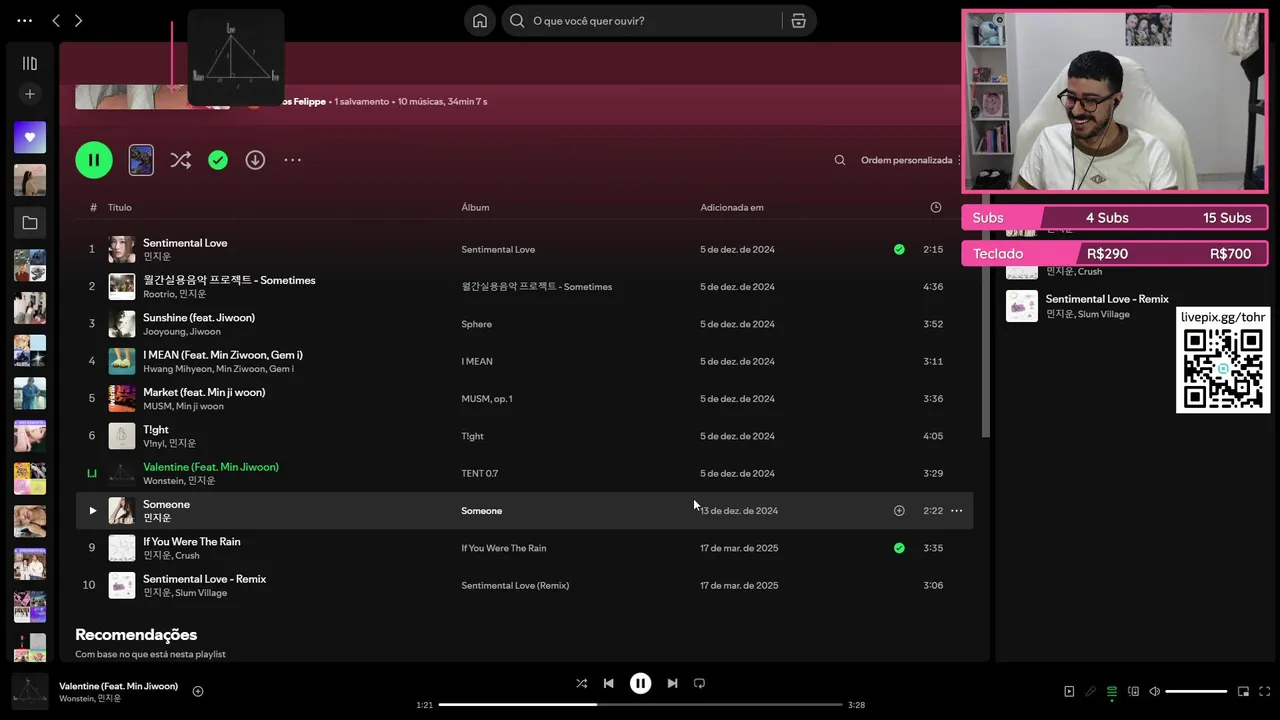The width and height of the screenshot is (1280, 720).
Task: Open more options for 'Someone' track
Action: [x=956, y=511]
